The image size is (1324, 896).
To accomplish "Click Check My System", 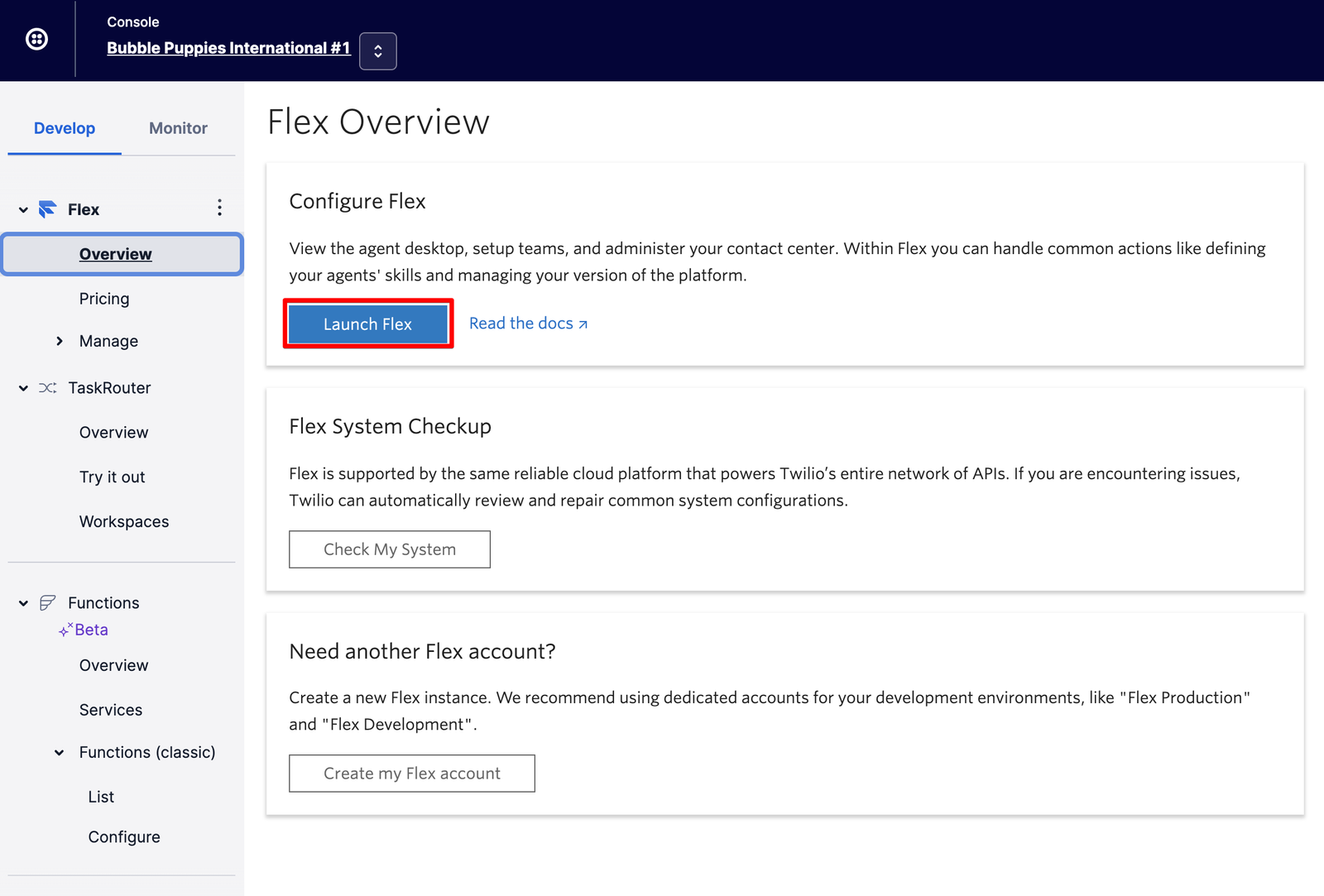I will pyautogui.click(x=389, y=549).
